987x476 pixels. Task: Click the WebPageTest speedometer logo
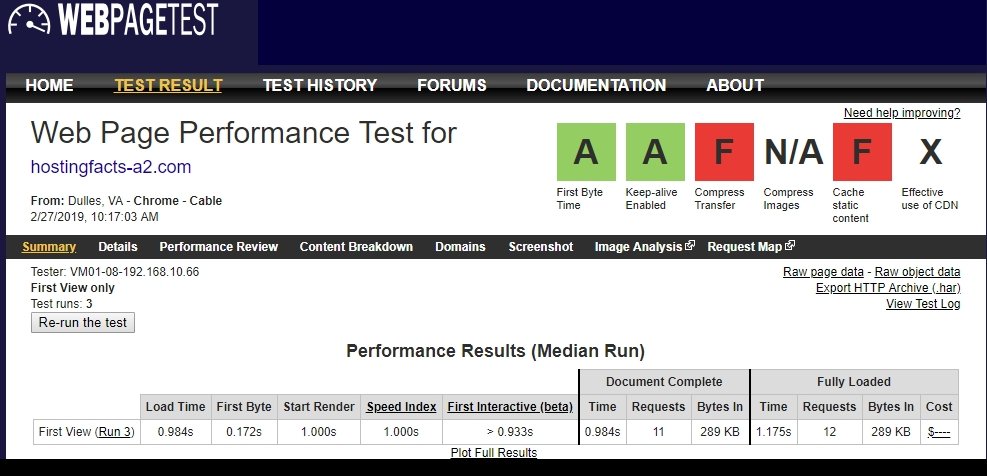(29, 20)
